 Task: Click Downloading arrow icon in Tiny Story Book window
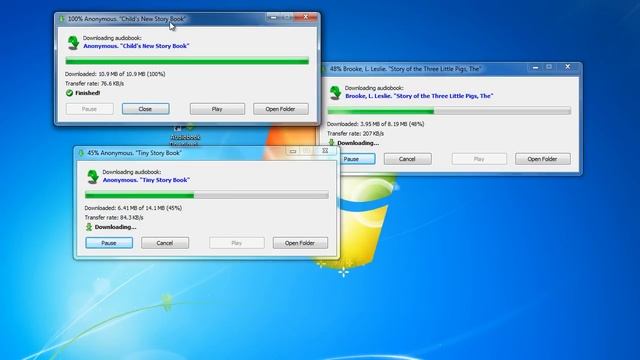coord(89,227)
